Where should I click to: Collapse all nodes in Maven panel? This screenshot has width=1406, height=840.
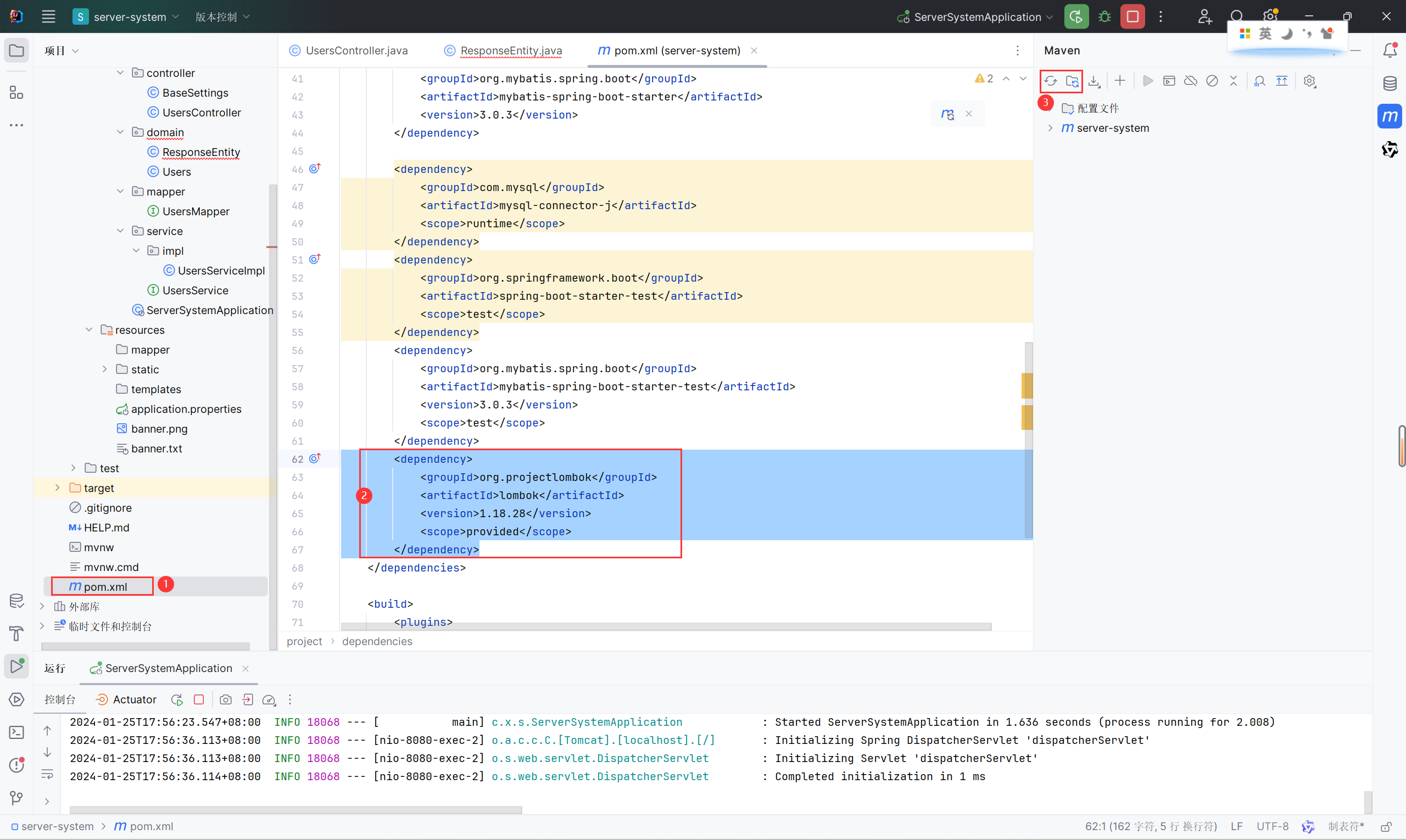pos(1234,81)
